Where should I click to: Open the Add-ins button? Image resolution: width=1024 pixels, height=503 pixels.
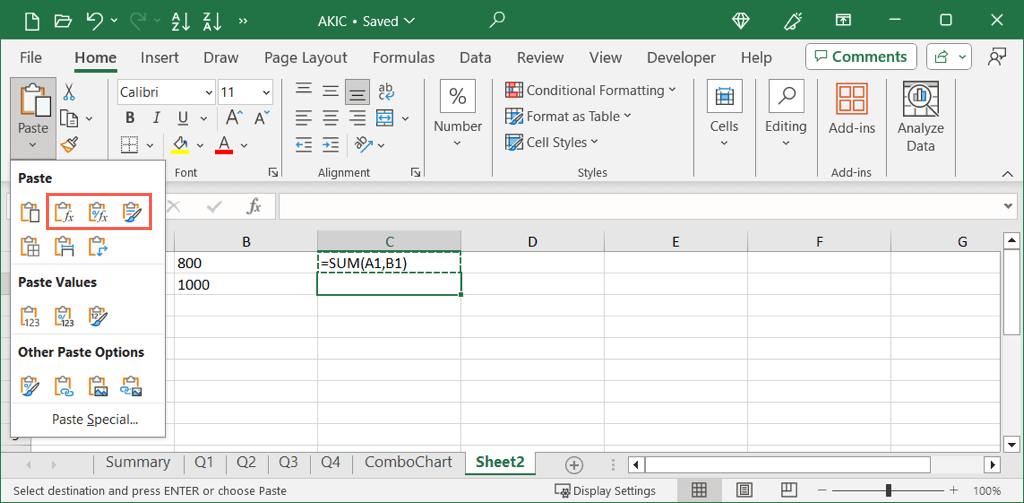click(x=852, y=110)
